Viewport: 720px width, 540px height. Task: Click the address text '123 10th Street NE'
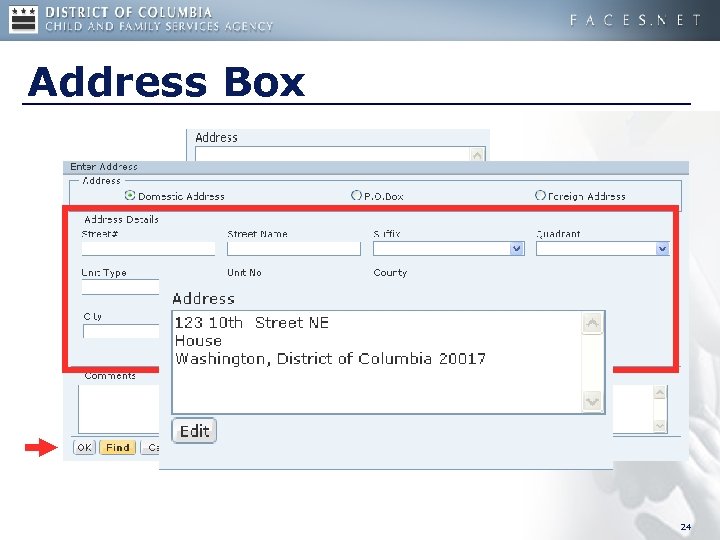(x=252, y=323)
